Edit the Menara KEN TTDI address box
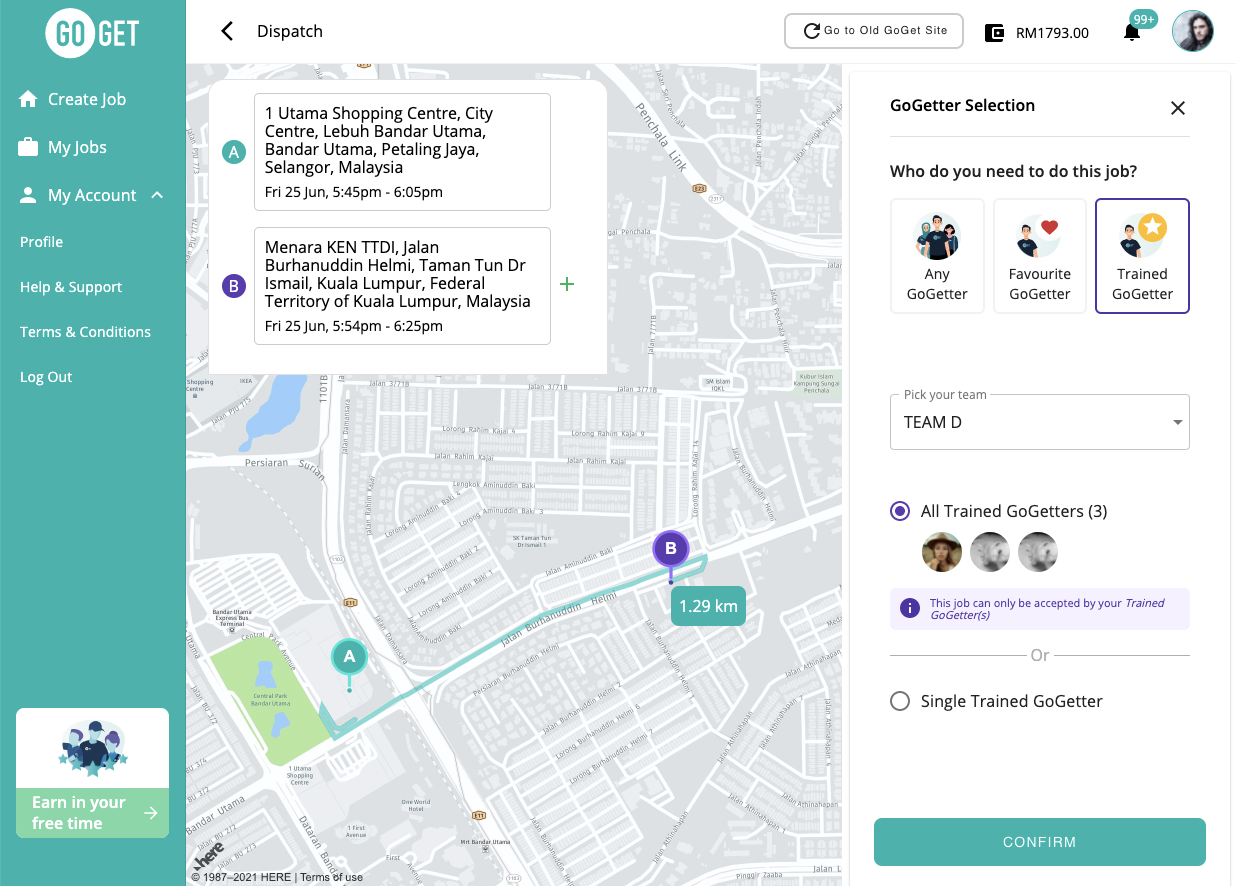 click(x=402, y=286)
